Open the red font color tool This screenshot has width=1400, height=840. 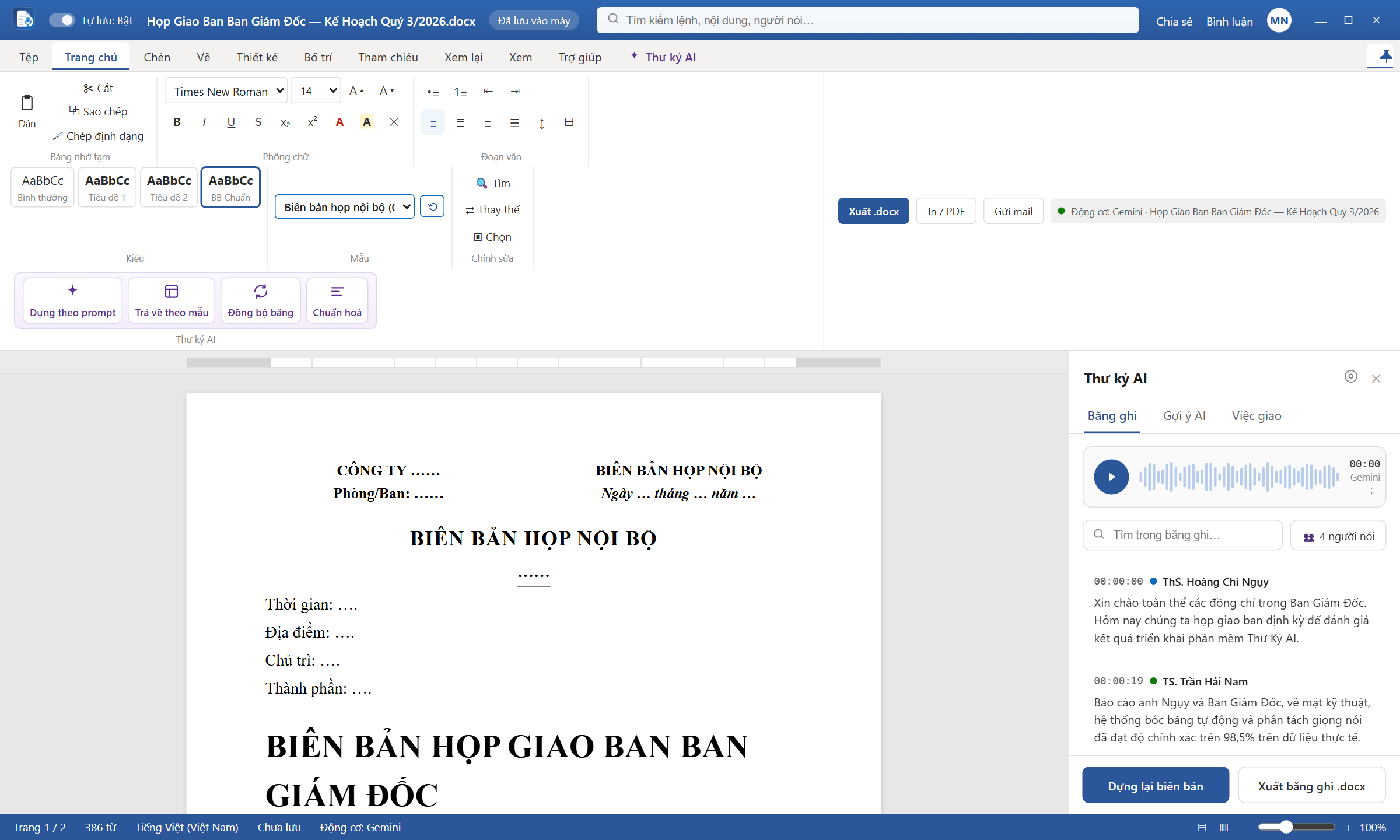[x=339, y=122]
